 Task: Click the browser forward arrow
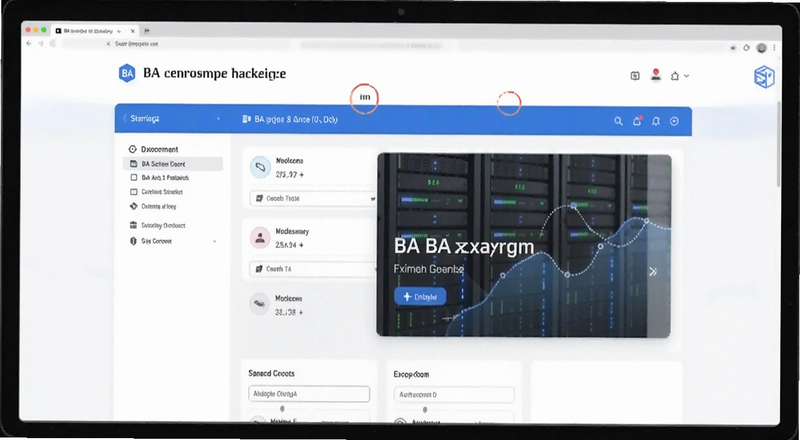click(x=41, y=44)
